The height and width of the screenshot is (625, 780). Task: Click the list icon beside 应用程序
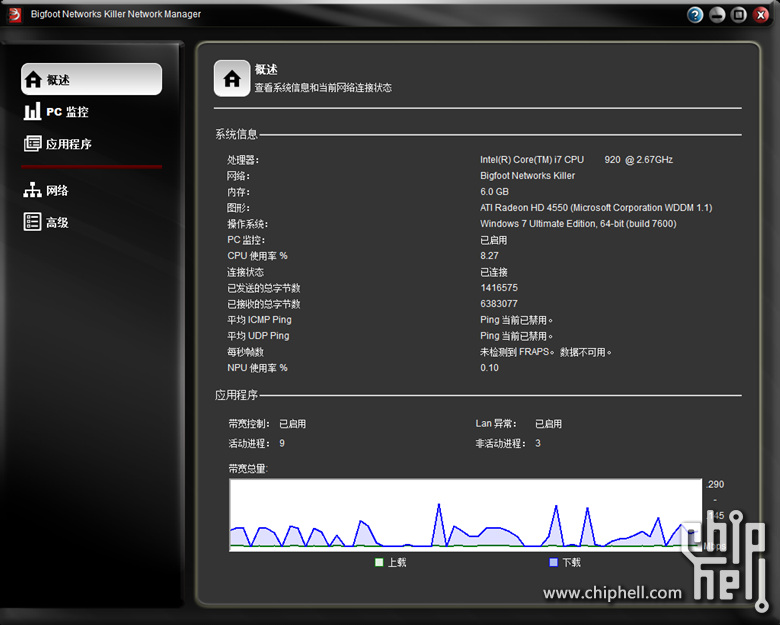(x=32, y=144)
